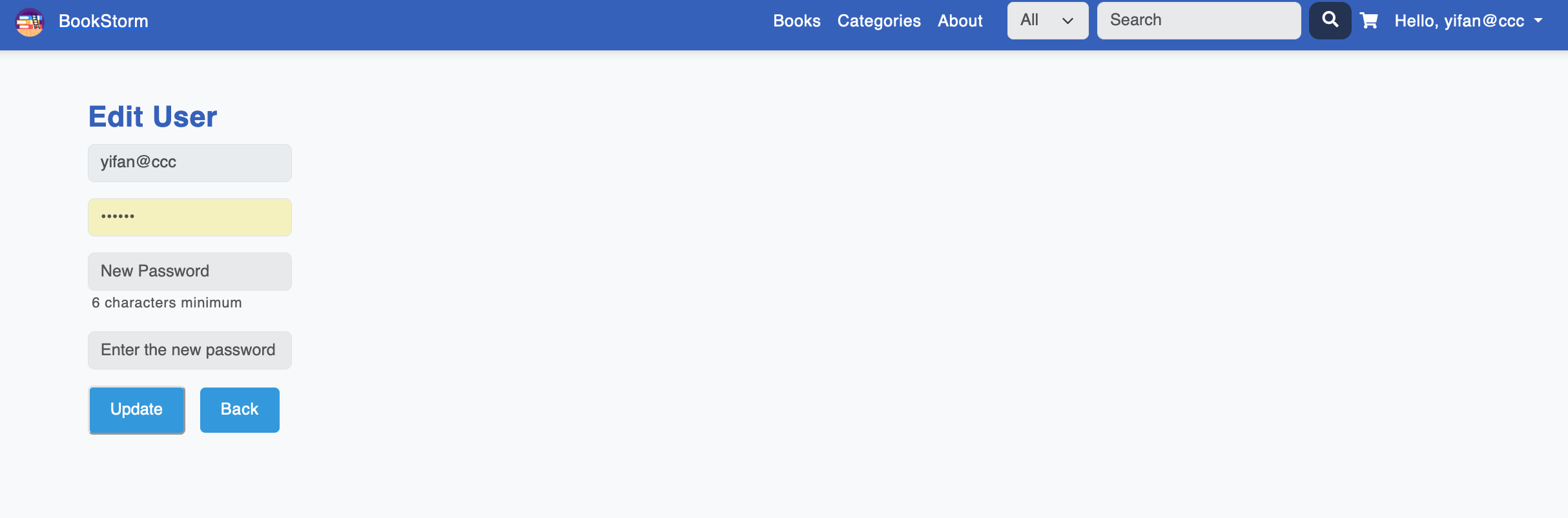Click the Back button

pyautogui.click(x=240, y=410)
